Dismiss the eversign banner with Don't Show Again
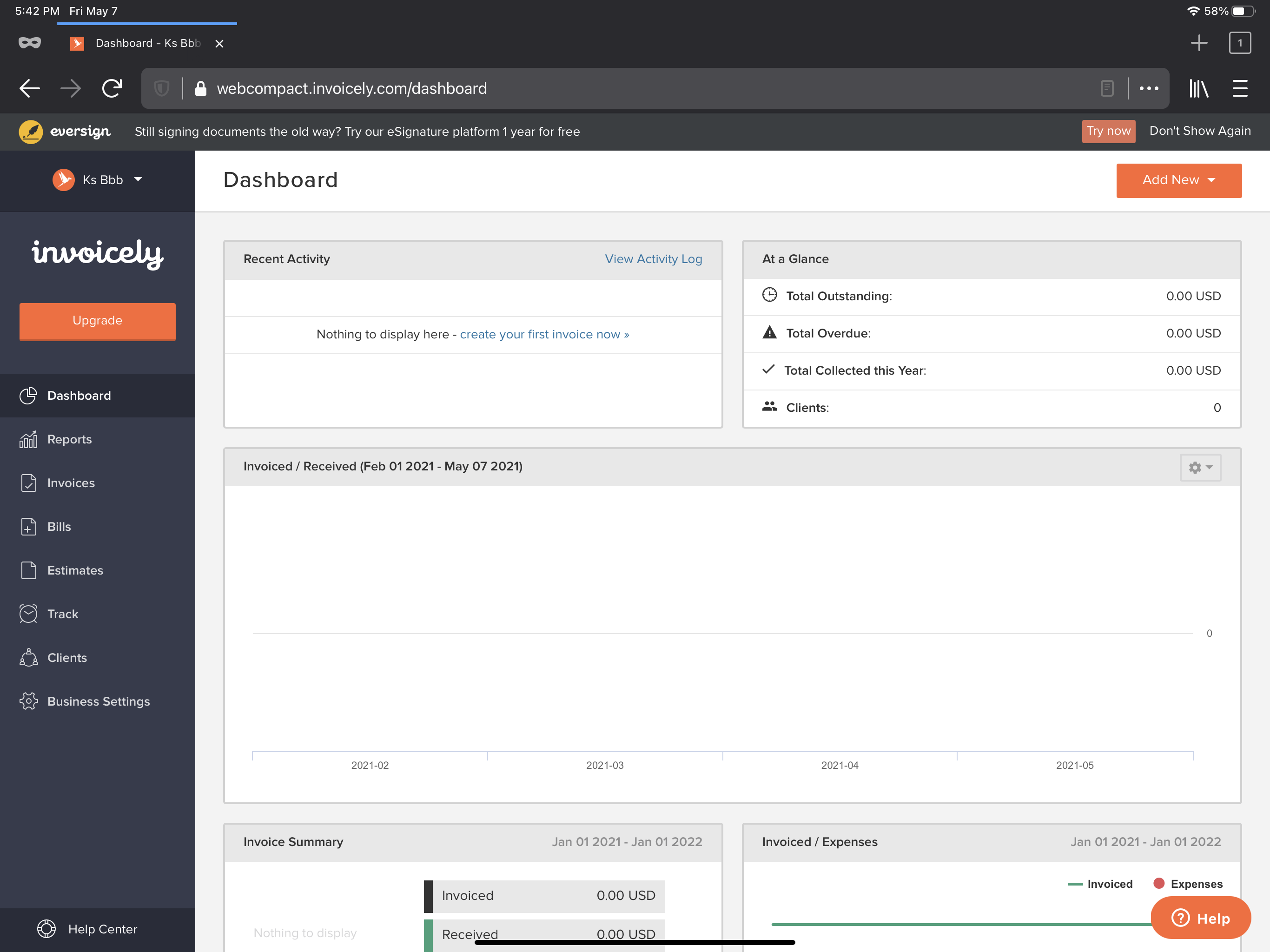Viewport: 1270px width, 952px height. (1200, 131)
